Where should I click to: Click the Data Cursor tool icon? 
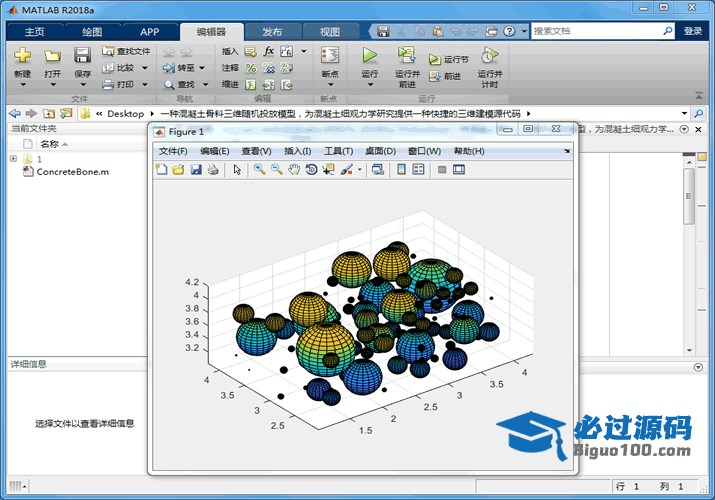click(x=328, y=170)
